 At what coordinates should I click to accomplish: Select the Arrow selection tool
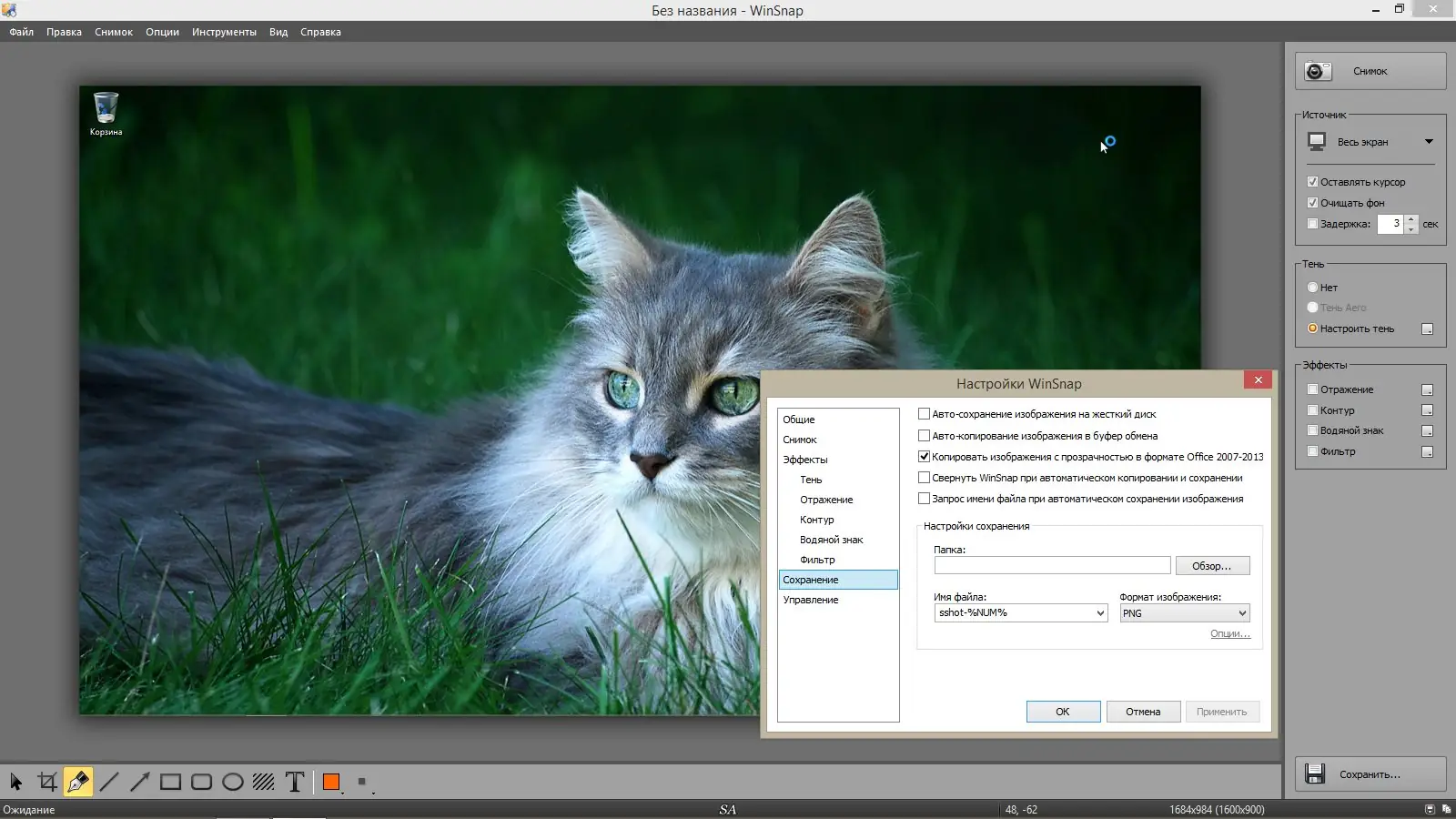(x=16, y=781)
